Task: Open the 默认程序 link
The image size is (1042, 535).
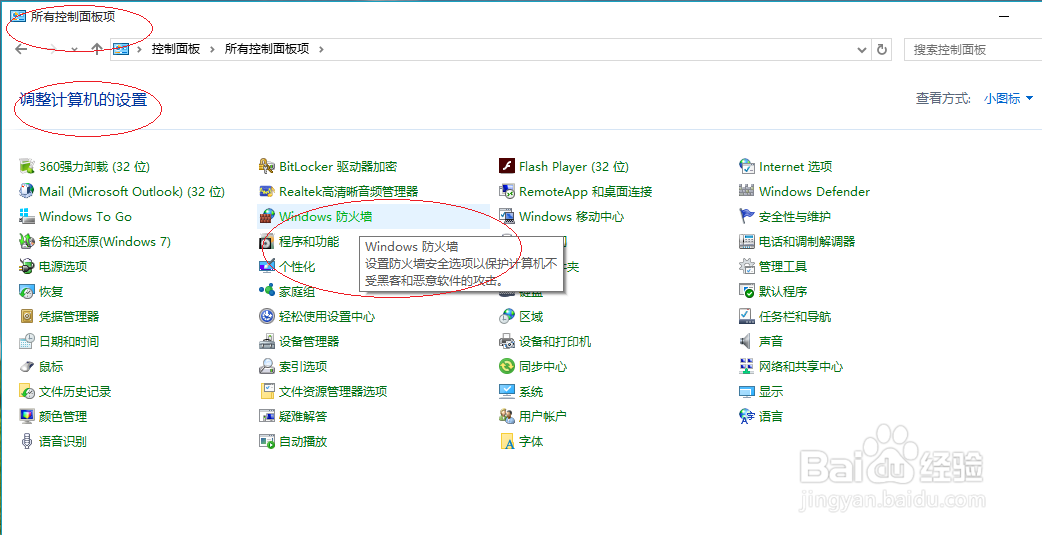Action: pyautogui.click(x=783, y=291)
